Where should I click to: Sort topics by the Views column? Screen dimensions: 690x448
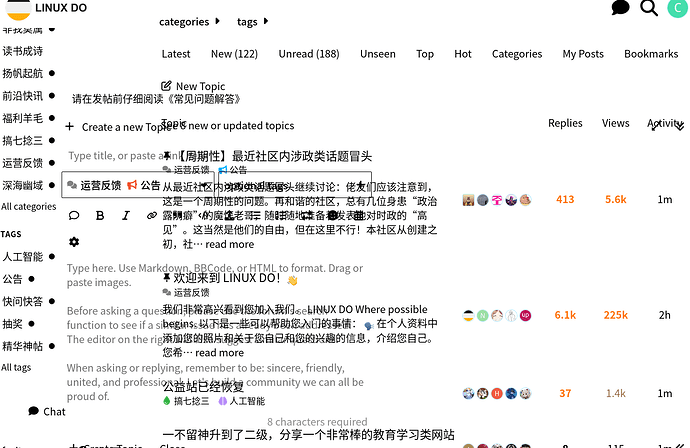tap(616, 123)
